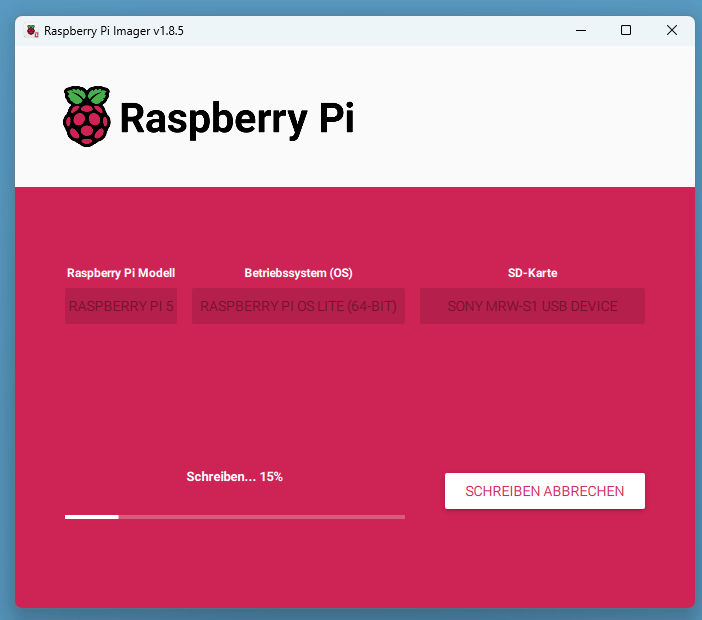The height and width of the screenshot is (620, 702).
Task: Click the RASPBERRY PI 5 model button
Action: pyautogui.click(x=121, y=306)
